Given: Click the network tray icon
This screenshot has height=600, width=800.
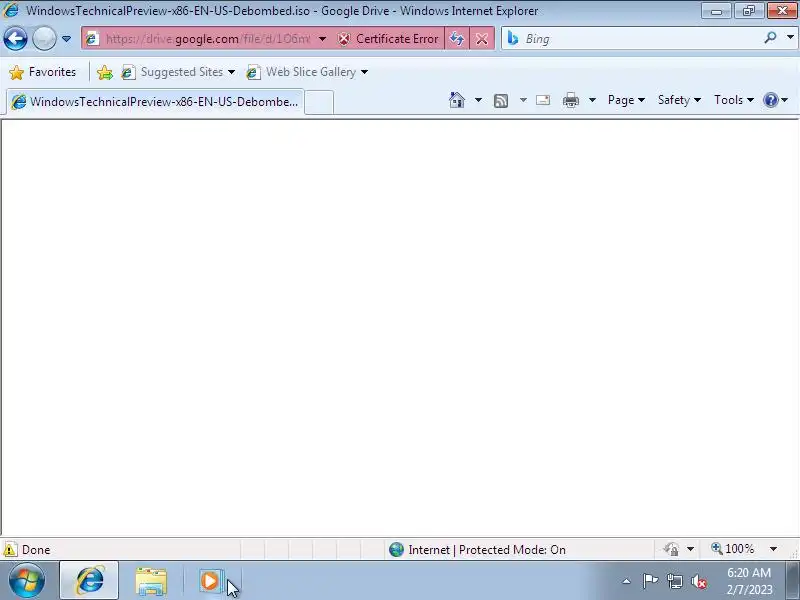Looking at the screenshot, I should tap(674, 581).
